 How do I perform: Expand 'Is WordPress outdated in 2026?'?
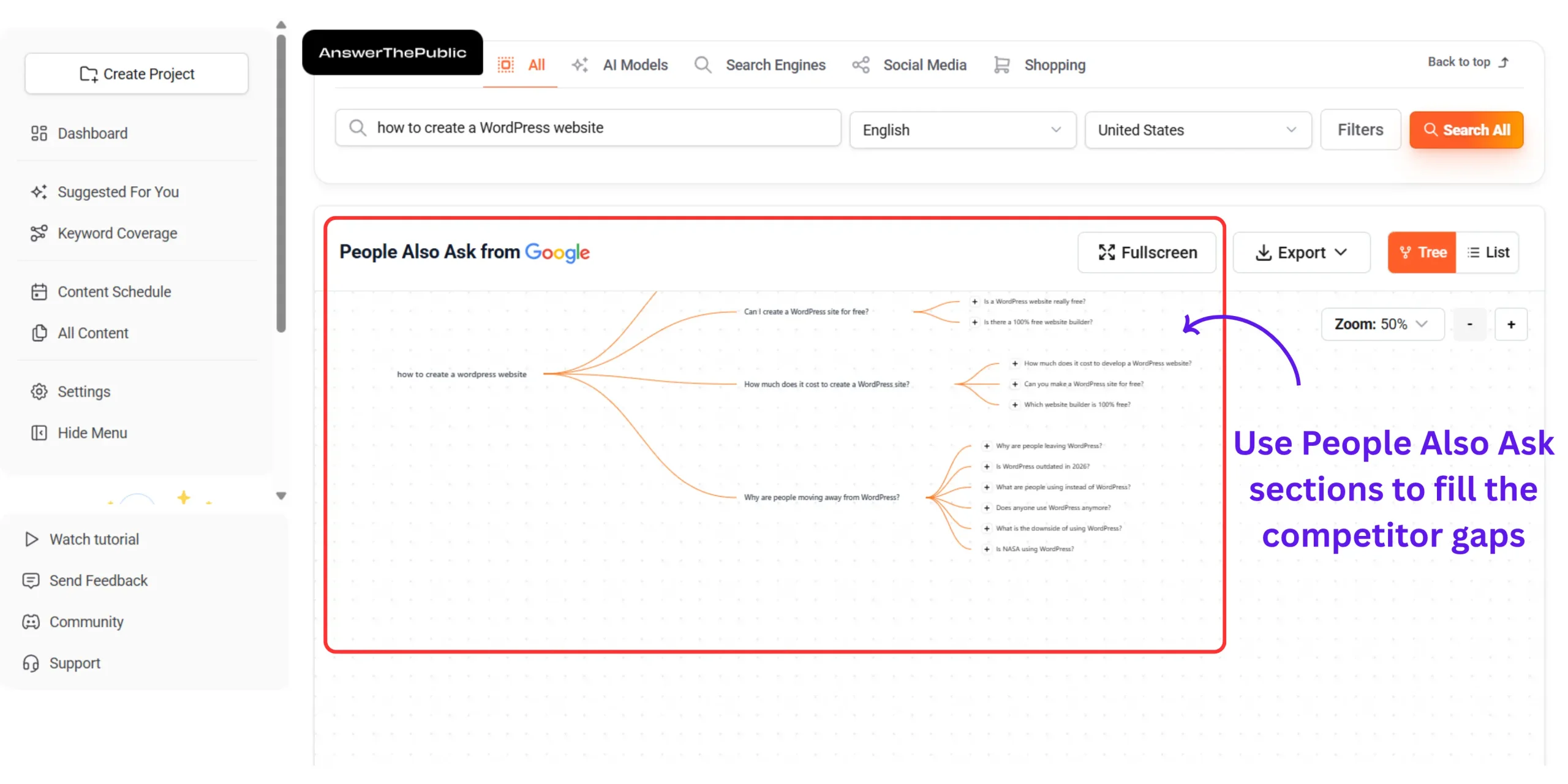point(987,467)
